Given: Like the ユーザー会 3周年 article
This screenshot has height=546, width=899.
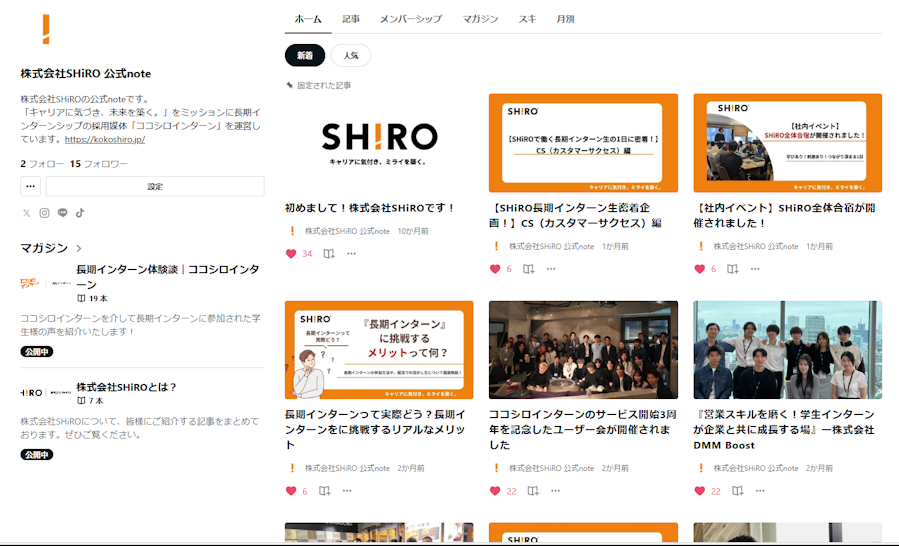Looking at the screenshot, I should [x=495, y=490].
